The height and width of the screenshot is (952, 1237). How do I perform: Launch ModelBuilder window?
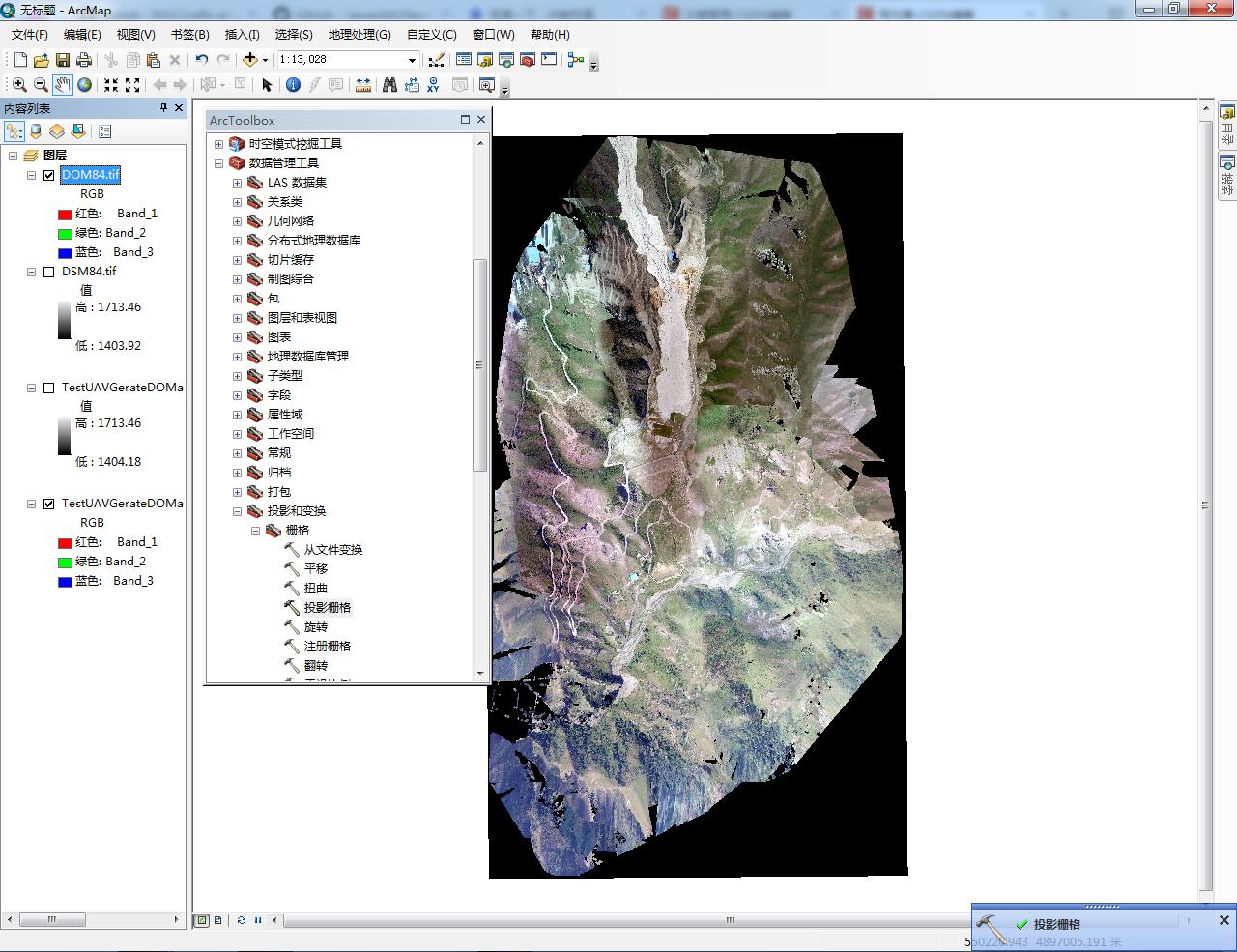coord(576,60)
